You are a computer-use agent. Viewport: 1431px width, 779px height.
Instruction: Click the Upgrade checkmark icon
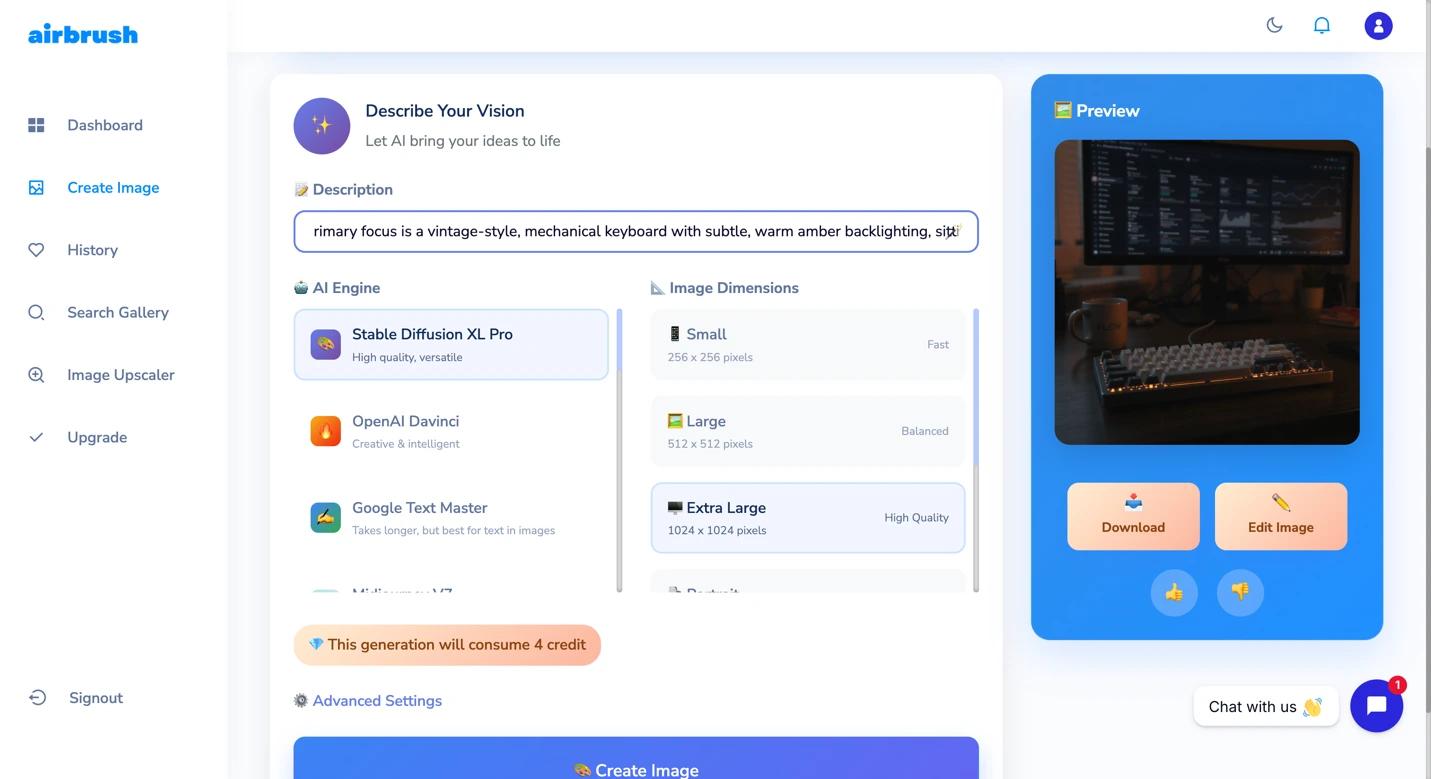pos(36,437)
